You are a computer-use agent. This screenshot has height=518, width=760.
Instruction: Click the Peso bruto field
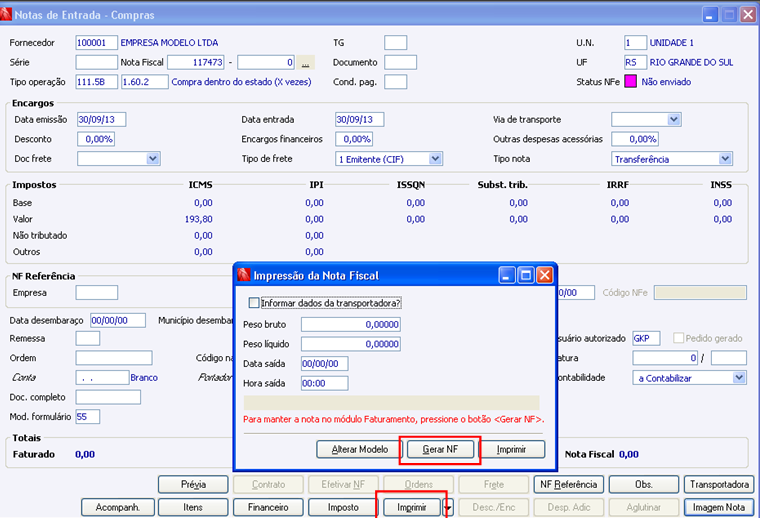click(351, 324)
